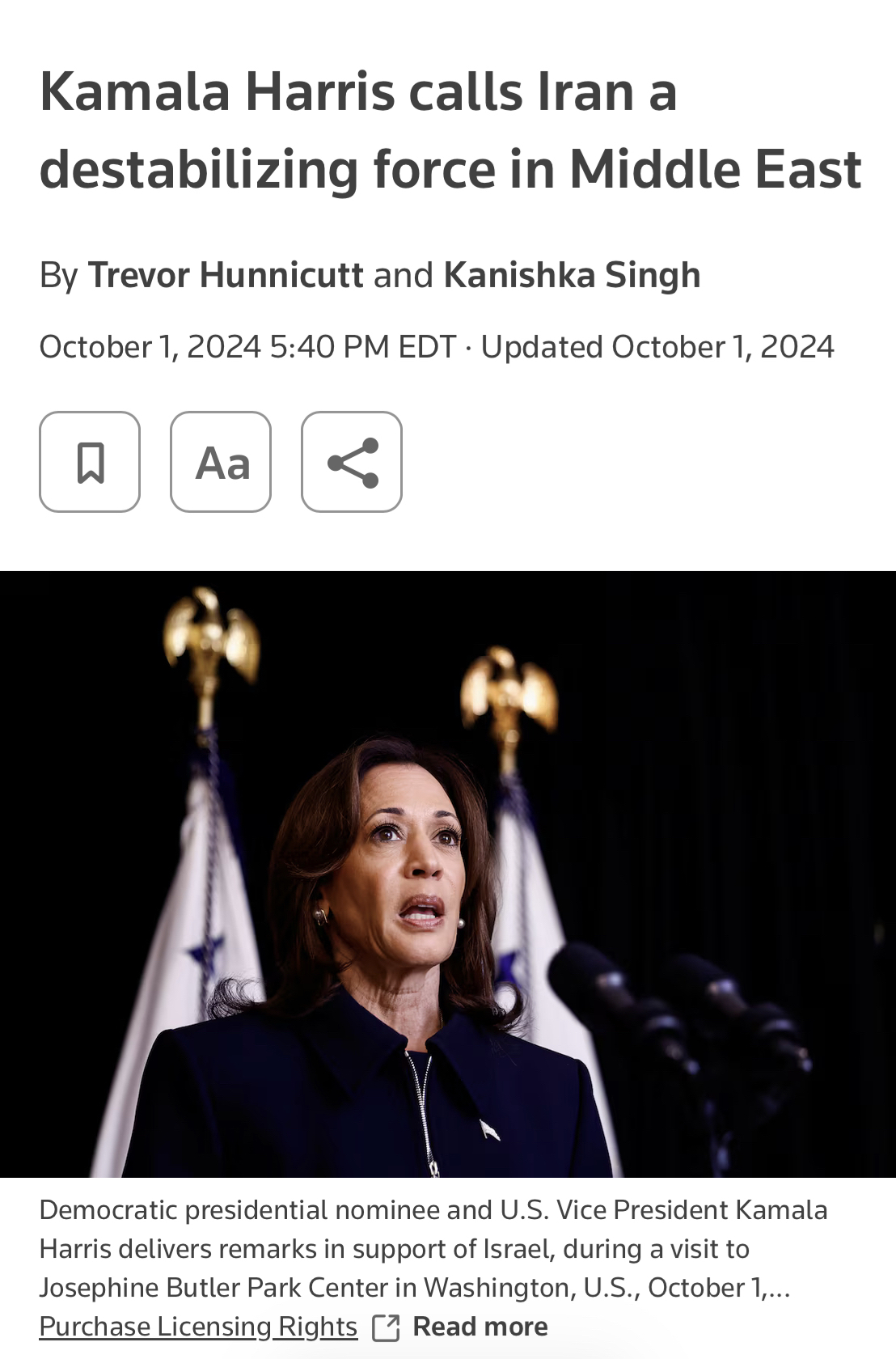
Task: Follow the Purchase Licensing Rights link
Action: (x=198, y=1327)
